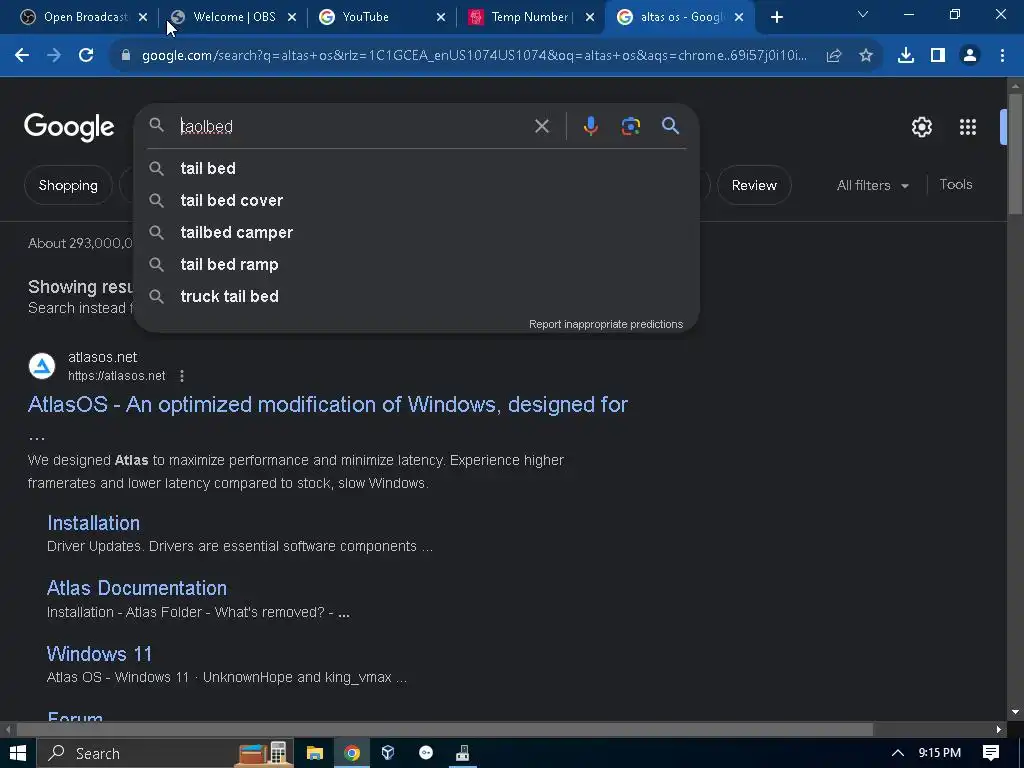Choose the 'tailbed camper' suggestion
1024x768 pixels.
point(416,232)
